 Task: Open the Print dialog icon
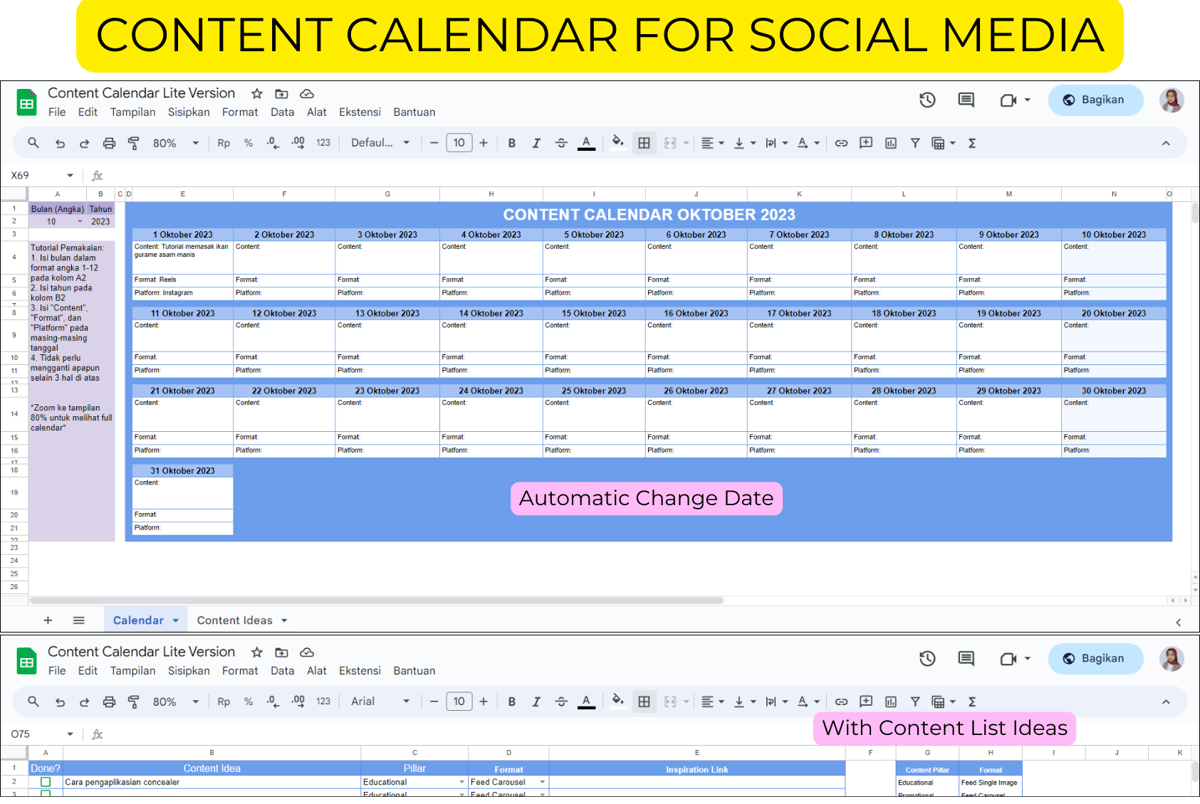click(109, 143)
